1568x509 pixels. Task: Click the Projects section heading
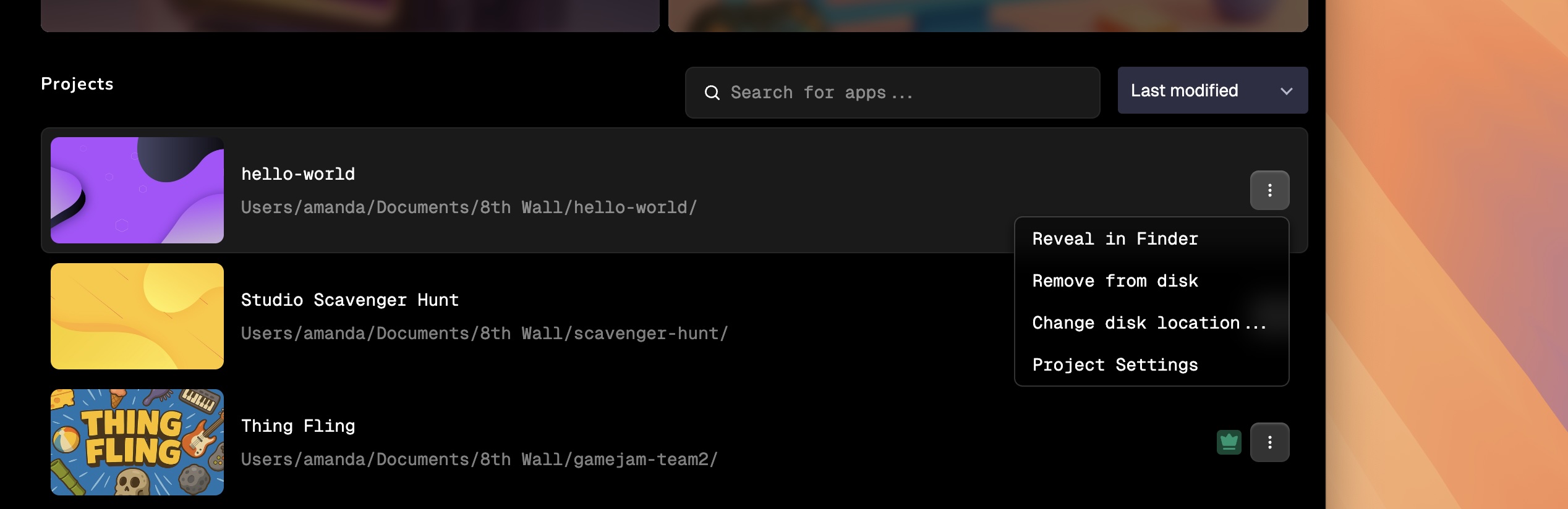77,84
